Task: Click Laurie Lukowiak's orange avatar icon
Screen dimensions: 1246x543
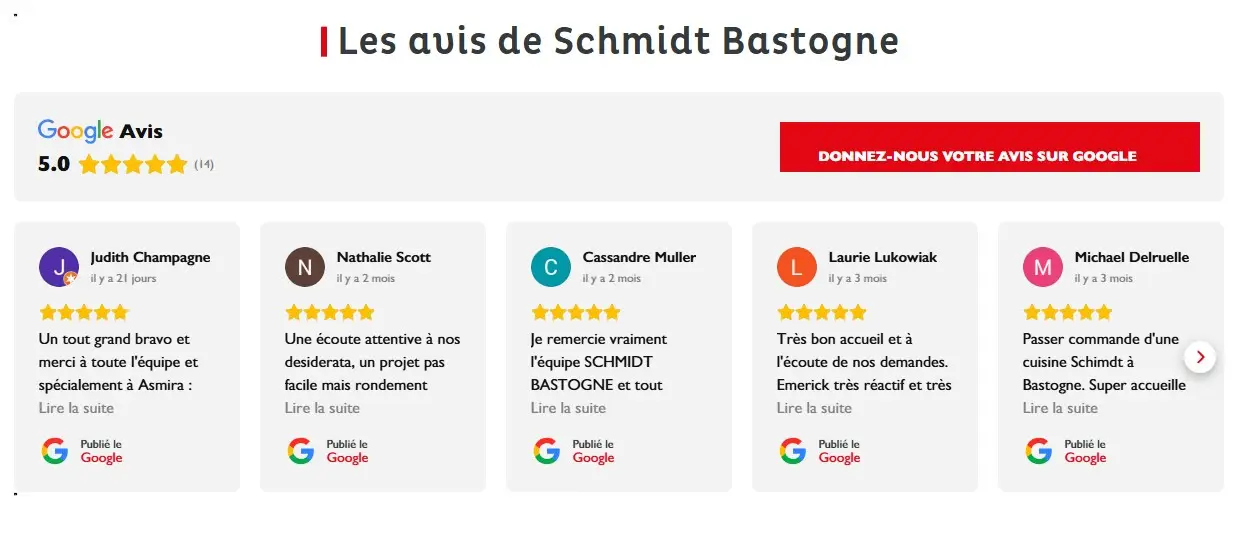Action: pos(797,267)
